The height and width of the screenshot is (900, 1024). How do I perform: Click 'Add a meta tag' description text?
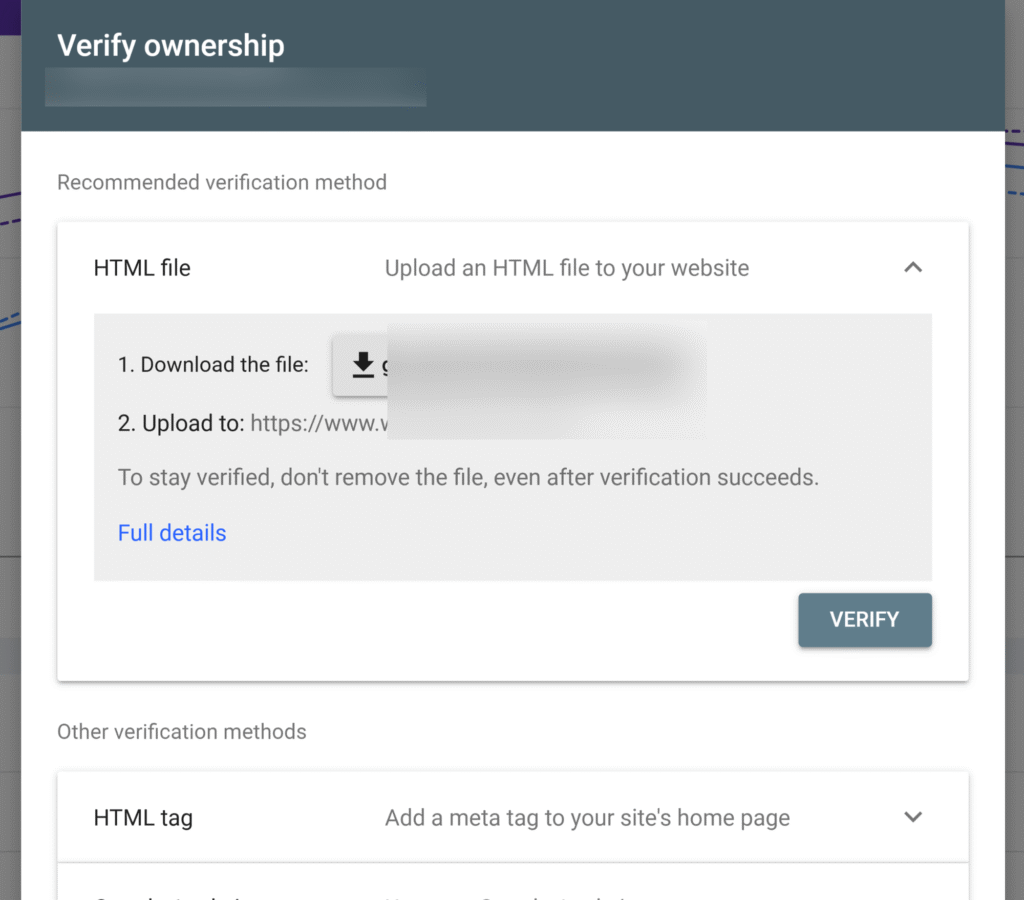(587, 818)
